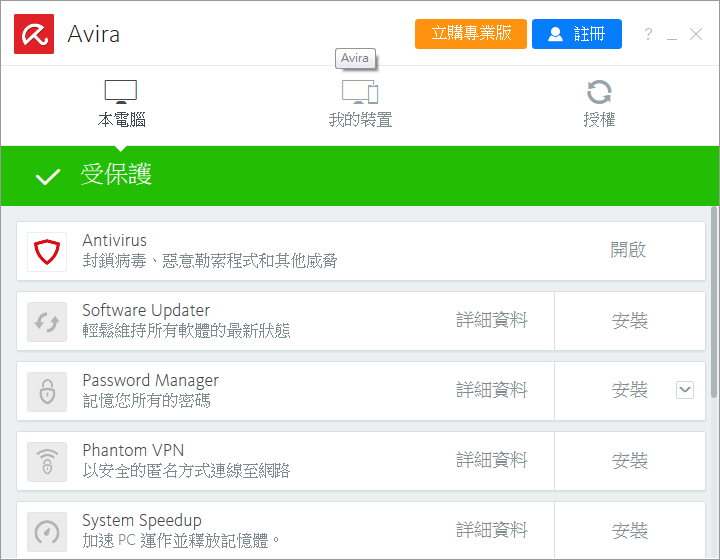Viewport: 720px width, 560px height.
Task: Open the 本電腦 monitor icon tab
Action: click(x=121, y=91)
